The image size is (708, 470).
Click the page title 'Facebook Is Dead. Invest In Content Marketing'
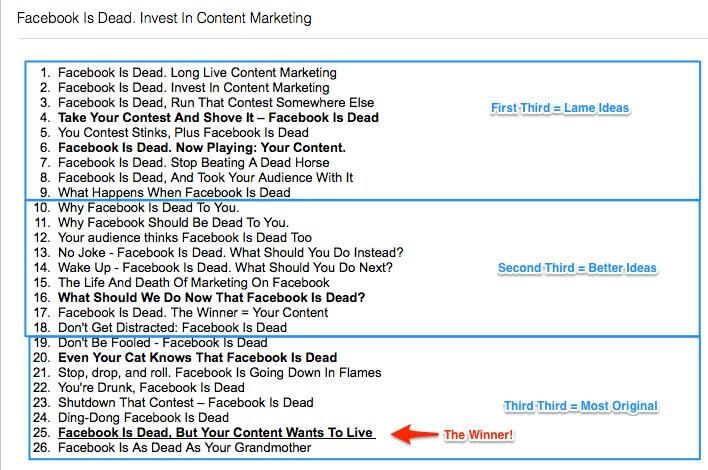coord(164,18)
